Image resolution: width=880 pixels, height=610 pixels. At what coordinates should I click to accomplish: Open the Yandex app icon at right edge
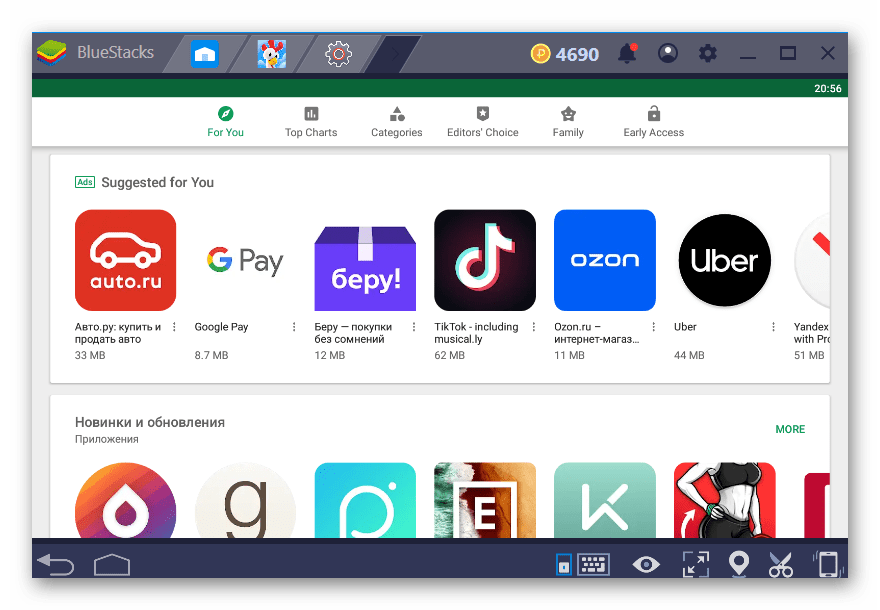click(812, 260)
